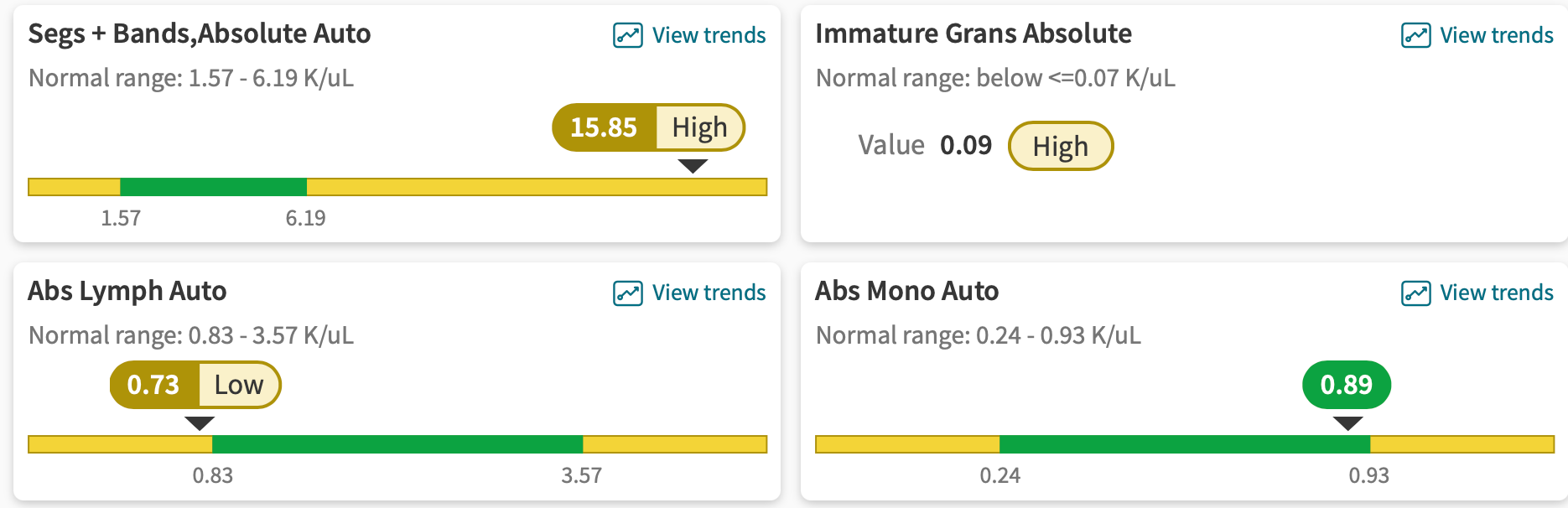Open View trends text for Abs Lymph Auto
This screenshot has width=1568, height=508.
[x=709, y=293]
